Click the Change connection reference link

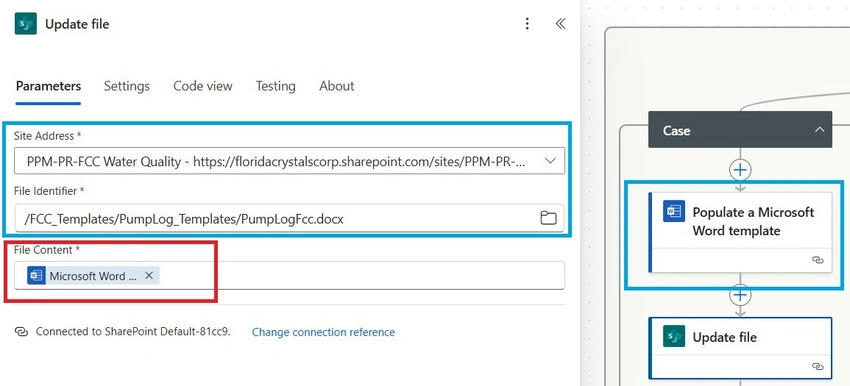pos(323,332)
